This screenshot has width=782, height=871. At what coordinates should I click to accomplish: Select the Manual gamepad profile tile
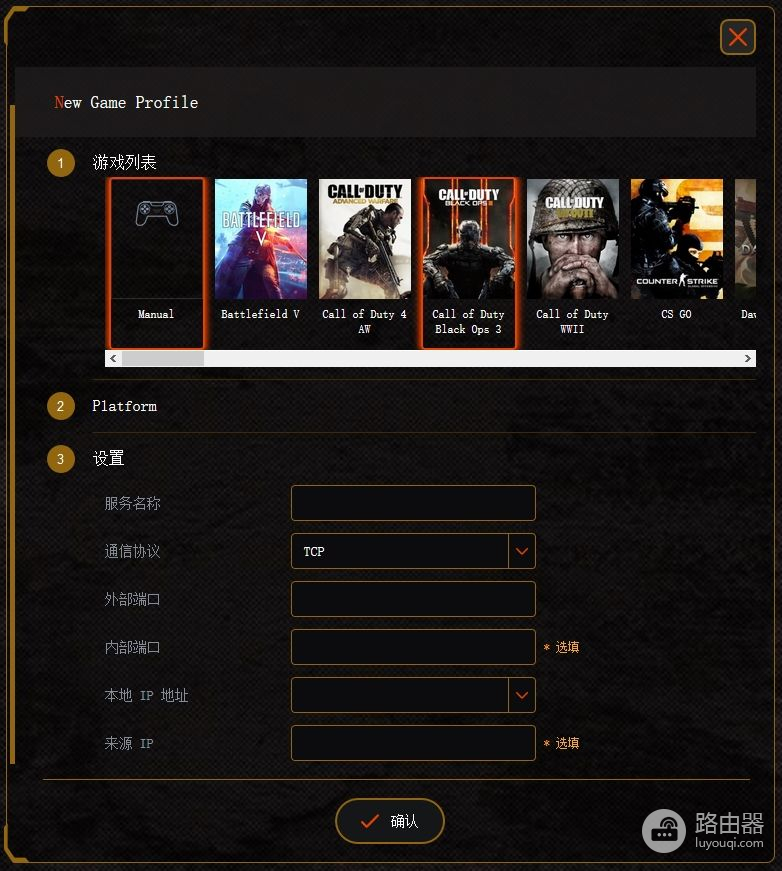click(x=156, y=263)
